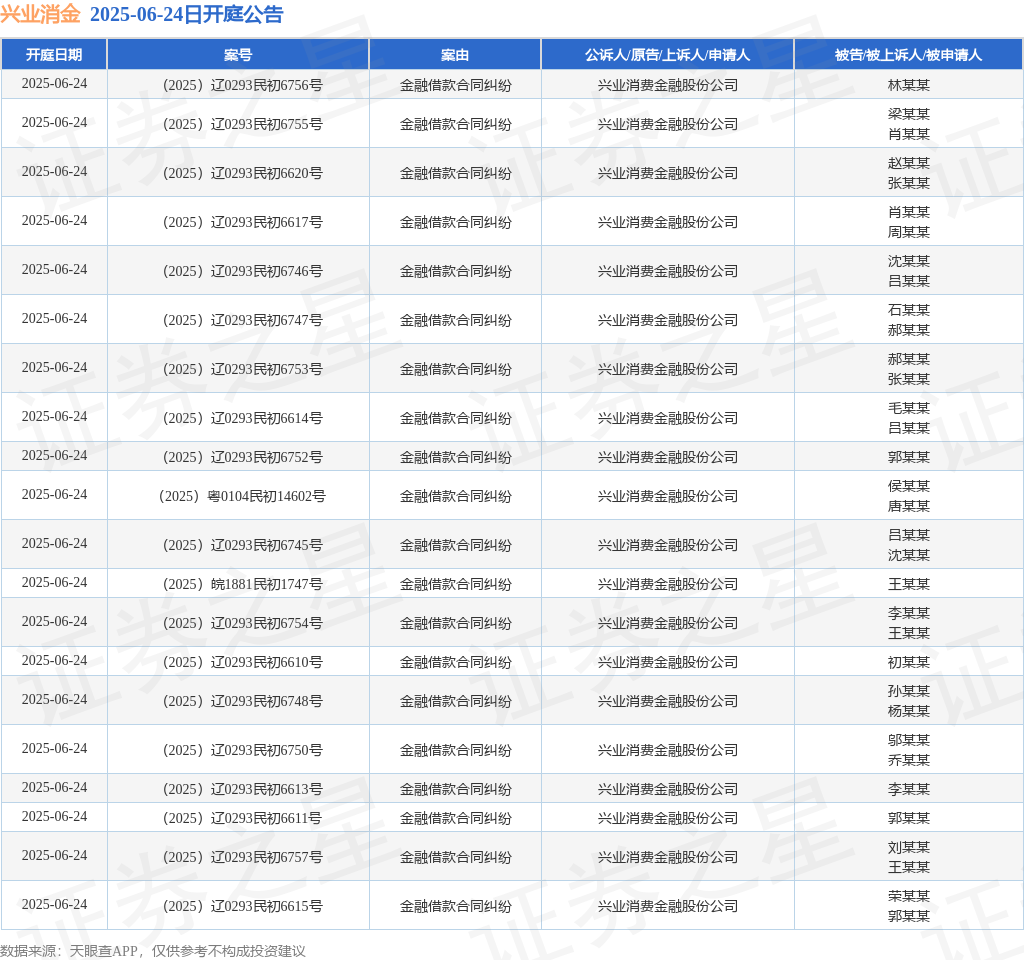Select the 被告/被上诉人/被申请人 header
This screenshot has width=1024, height=960.
(908, 55)
